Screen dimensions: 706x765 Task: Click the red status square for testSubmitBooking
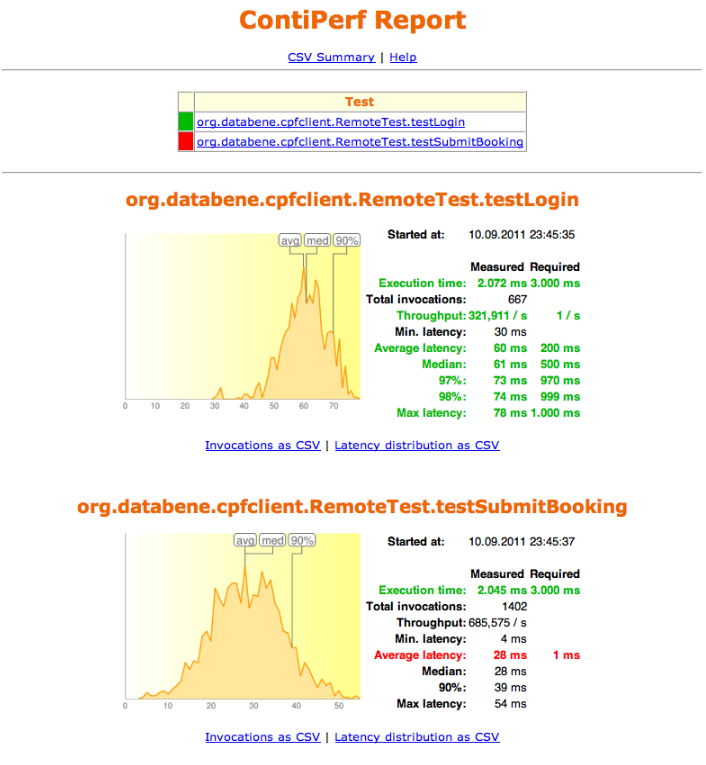pyautogui.click(x=185, y=142)
